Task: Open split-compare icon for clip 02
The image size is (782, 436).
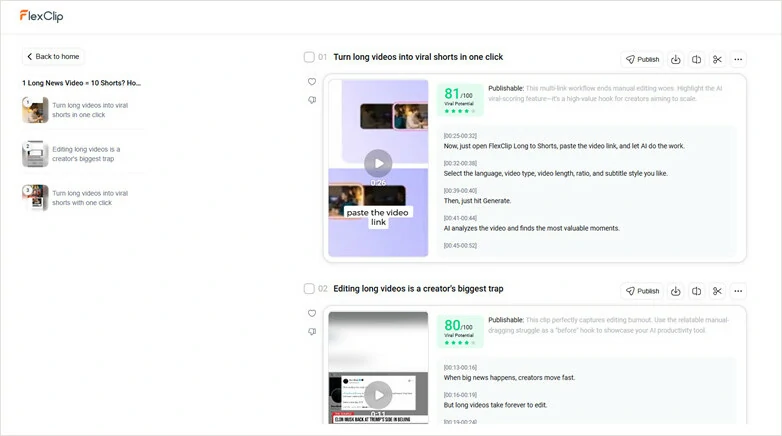Action: point(697,291)
